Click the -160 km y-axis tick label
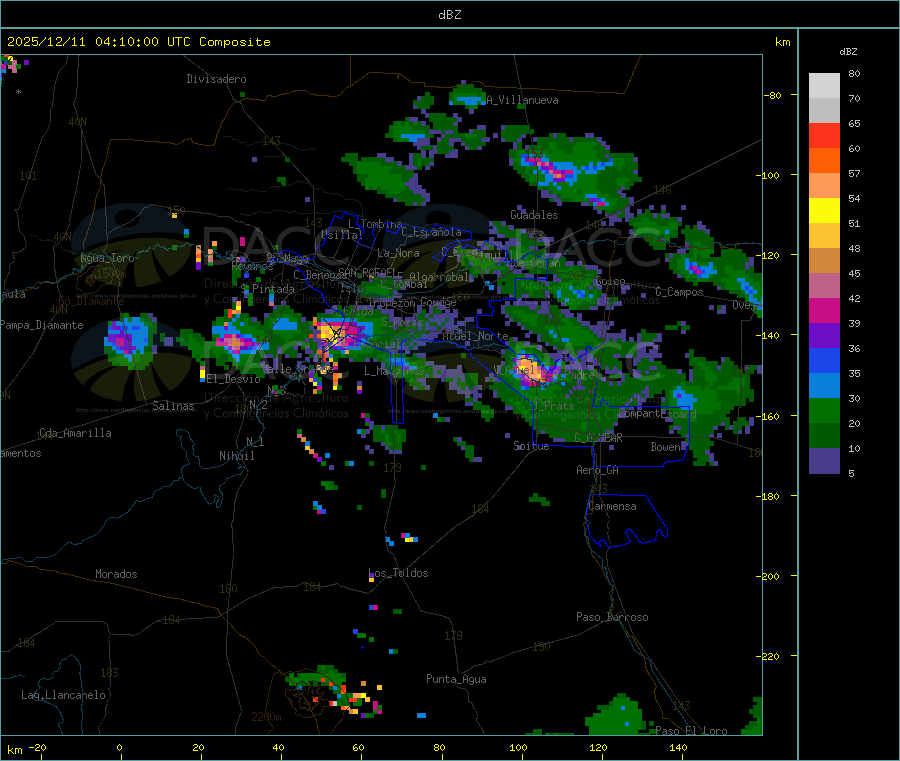The width and height of the screenshot is (900, 761). [x=767, y=416]
